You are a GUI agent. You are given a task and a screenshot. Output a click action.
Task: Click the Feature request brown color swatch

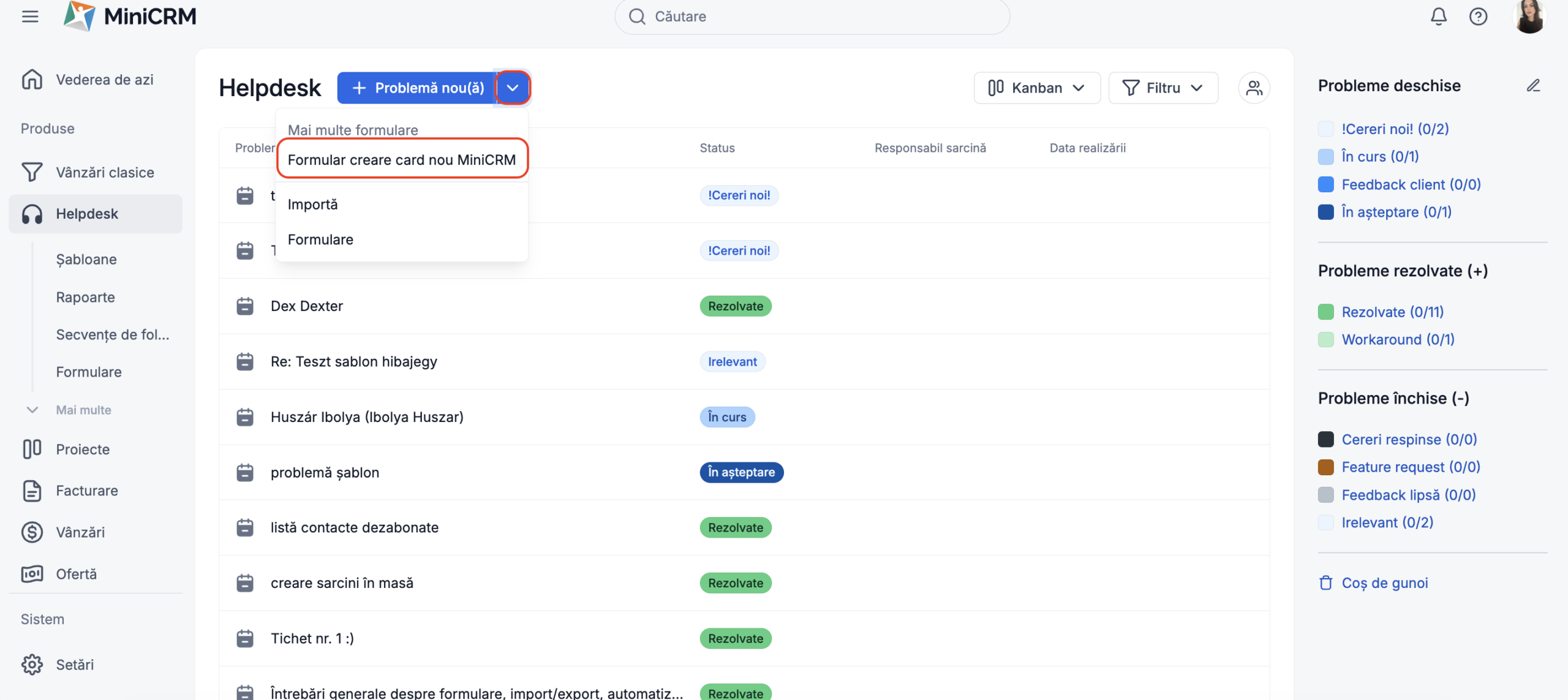pyautogui.click(x=1326, y=467)
